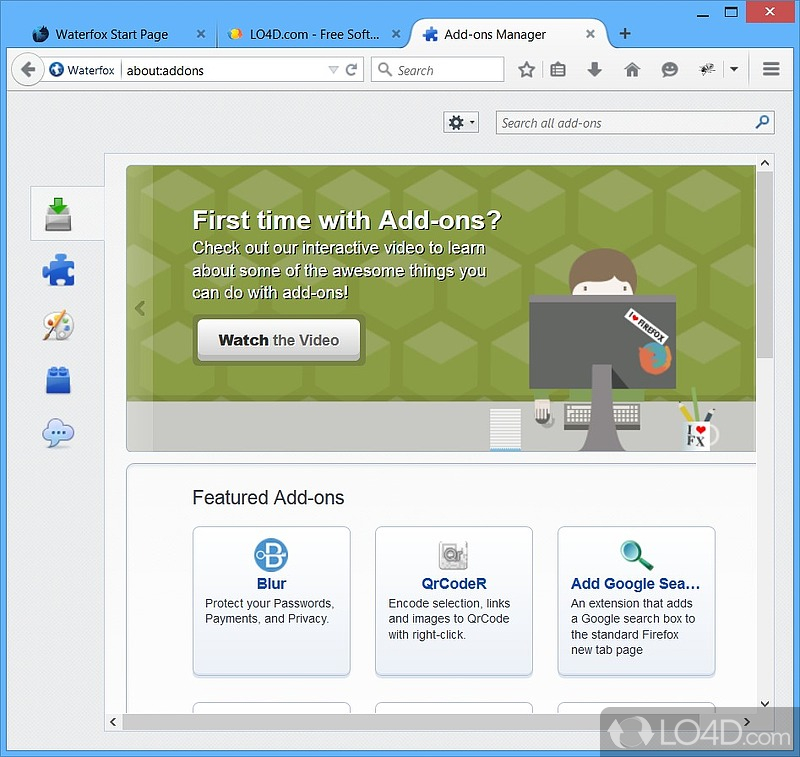Go to the Home page icon
This screenshot has width=800, height=757.
632,70
